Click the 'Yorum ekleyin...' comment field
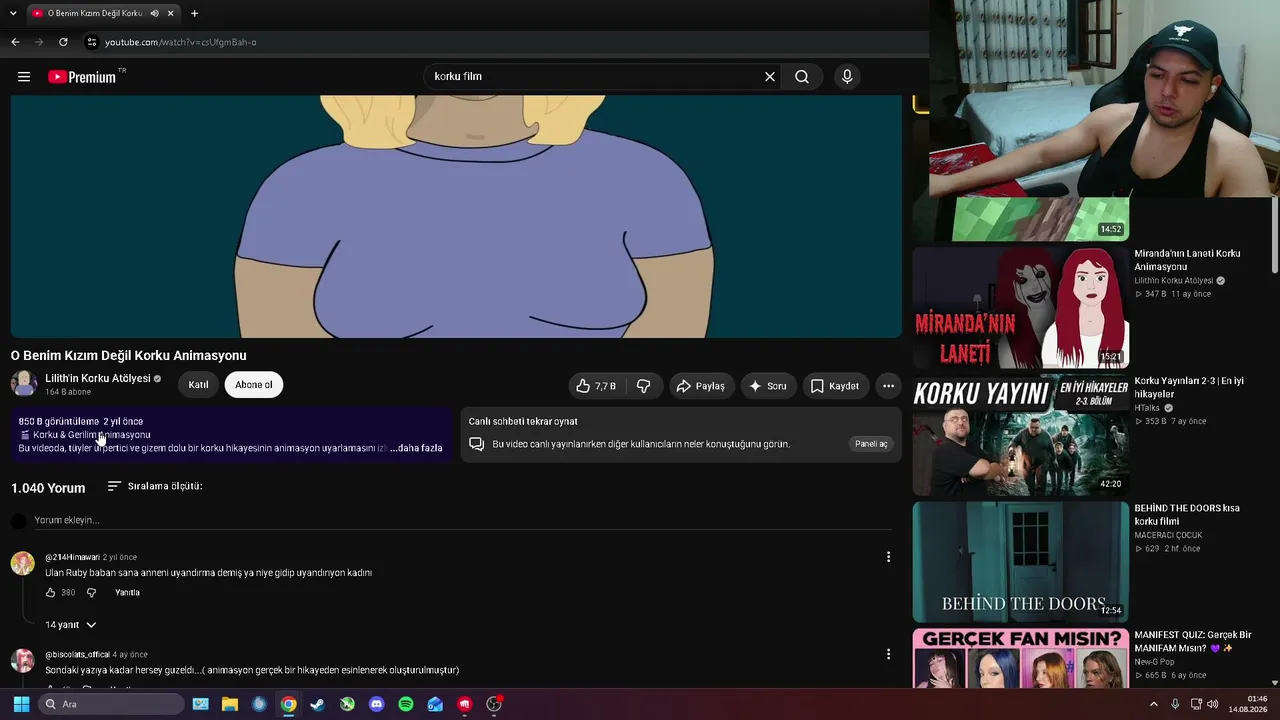 pos(462,520)
